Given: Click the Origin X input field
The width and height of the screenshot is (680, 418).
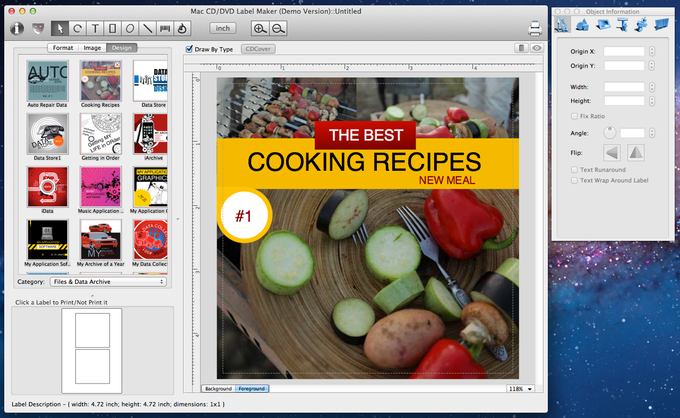Looking at the screenshot, I should tap(624, 51).
